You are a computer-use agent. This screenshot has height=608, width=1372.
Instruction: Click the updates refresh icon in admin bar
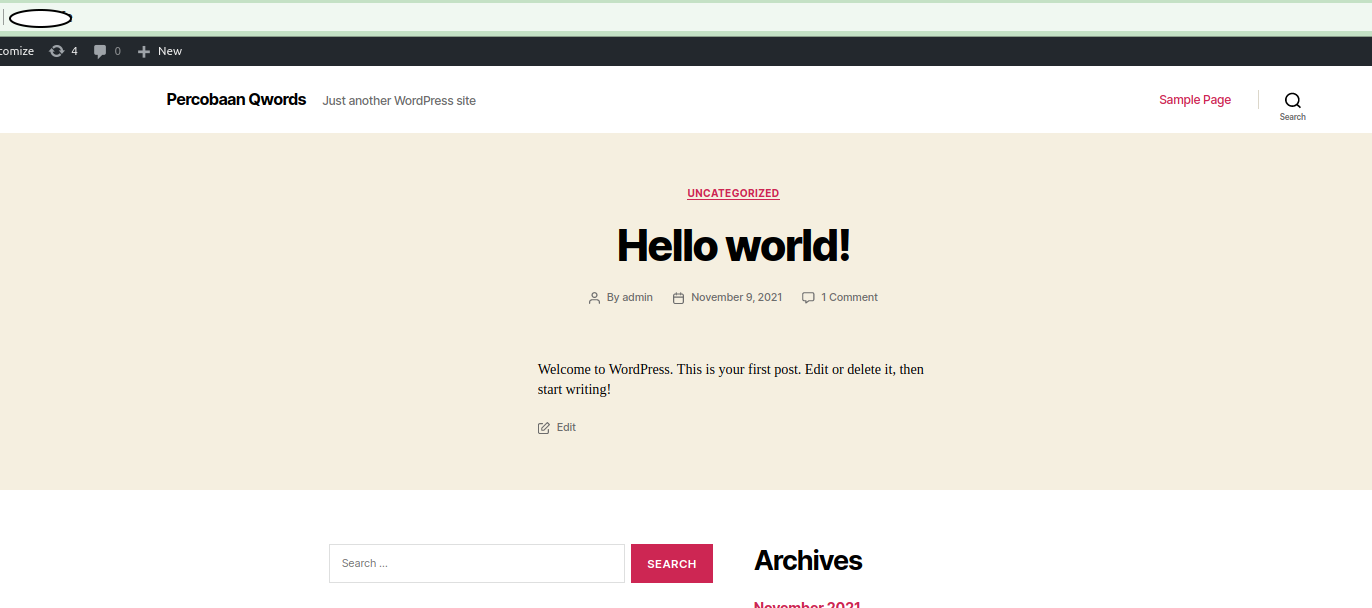[56, 50]
